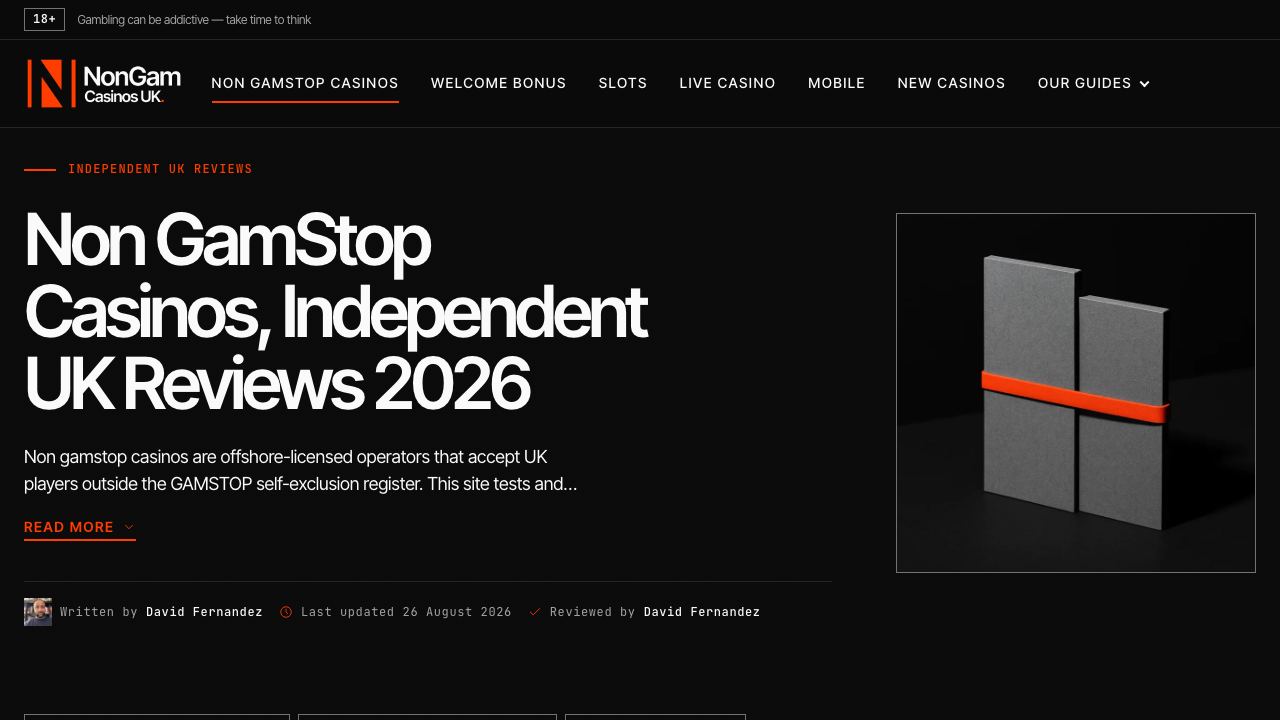Expand the Our Guides dropdown
Viewport: 1280px width, 720px height.
pyautogui.click(x=1094, y=83)
